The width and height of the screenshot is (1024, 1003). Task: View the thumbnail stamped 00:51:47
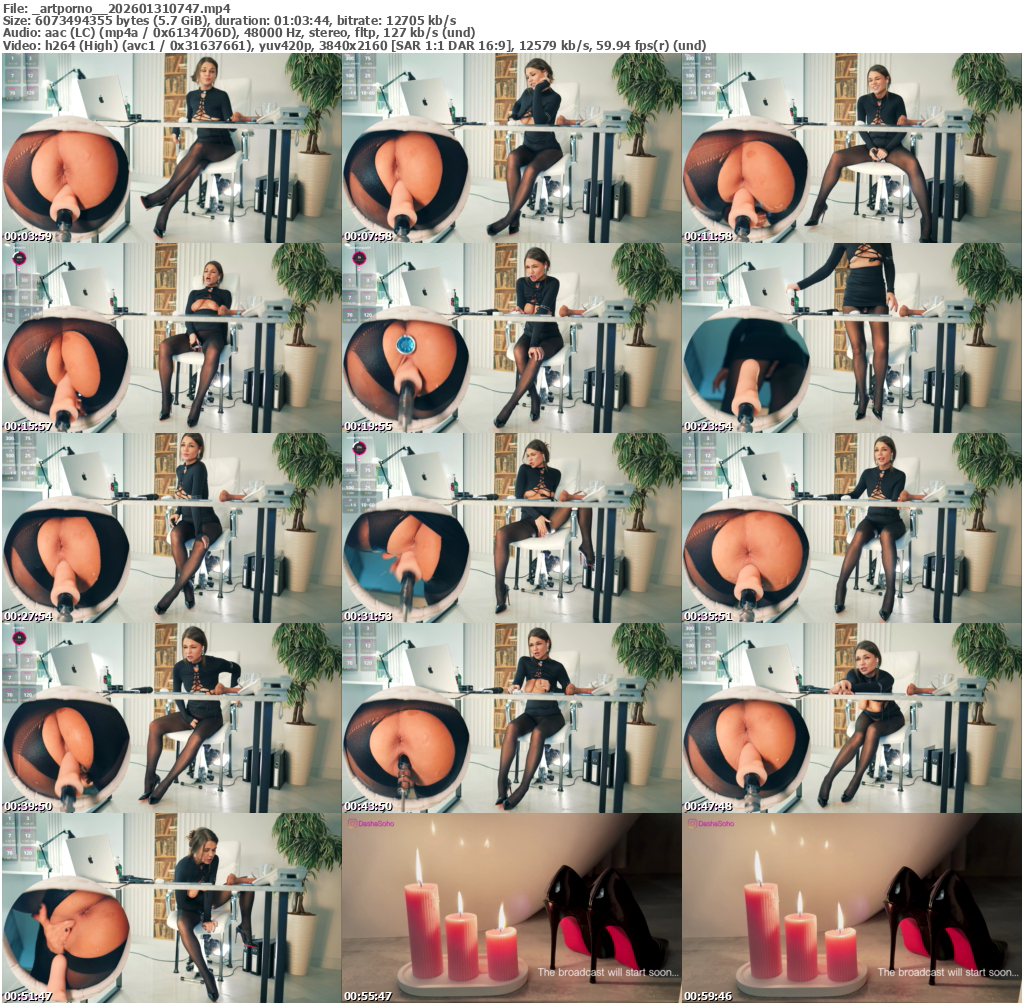[172, 908]
